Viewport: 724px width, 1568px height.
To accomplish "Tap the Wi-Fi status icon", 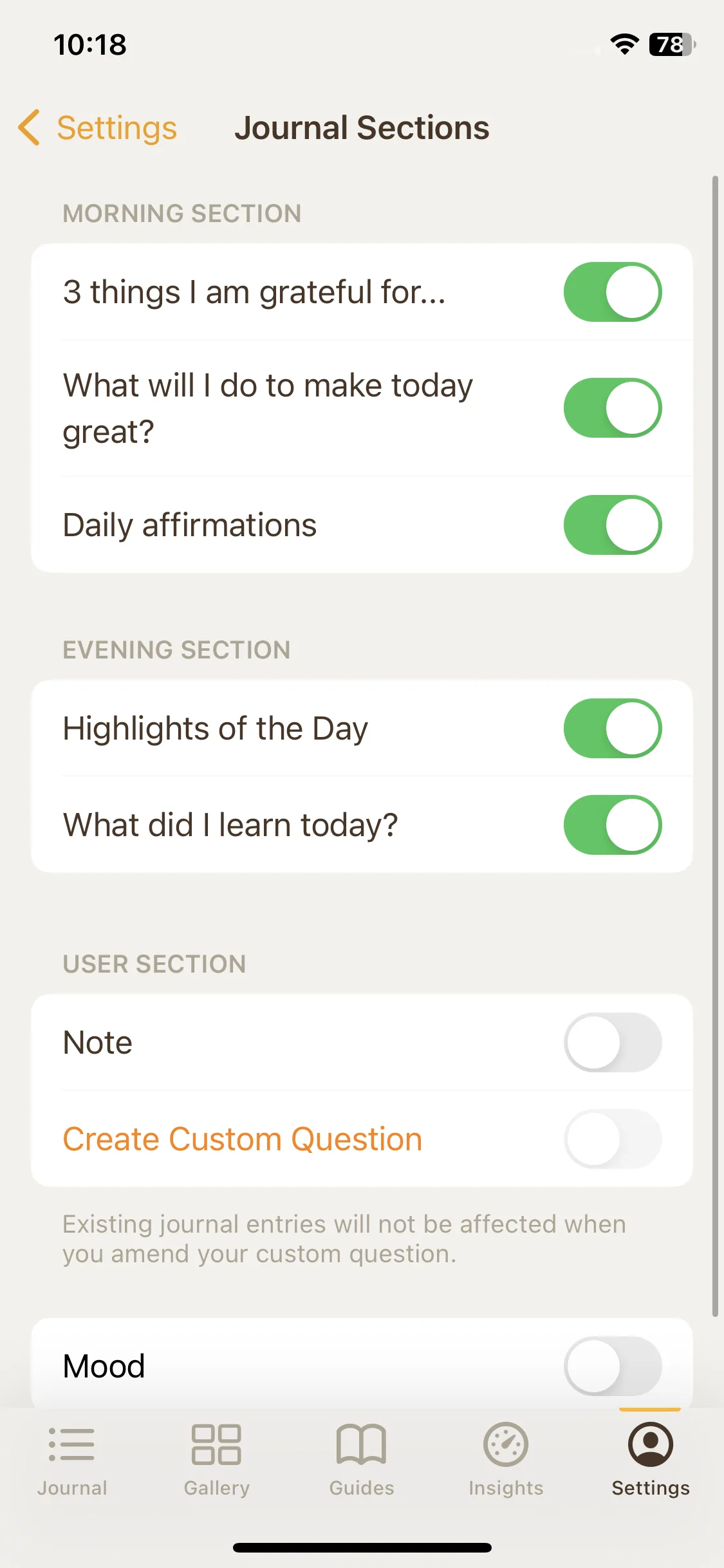I will point(624,44).
